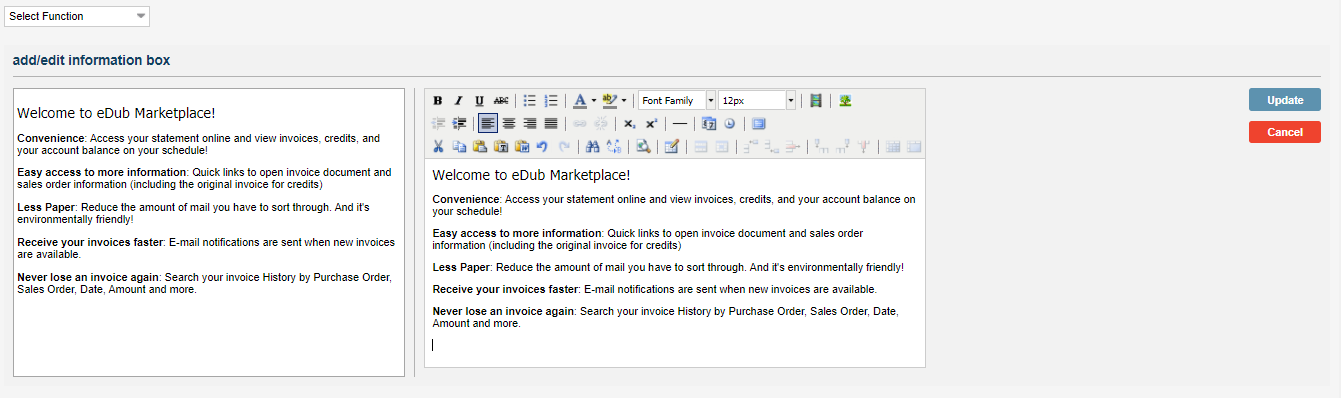This screenshot has height=398, width=1341.
Task: Increase indent of the paragraph
Action: click(x=459, y=123)
